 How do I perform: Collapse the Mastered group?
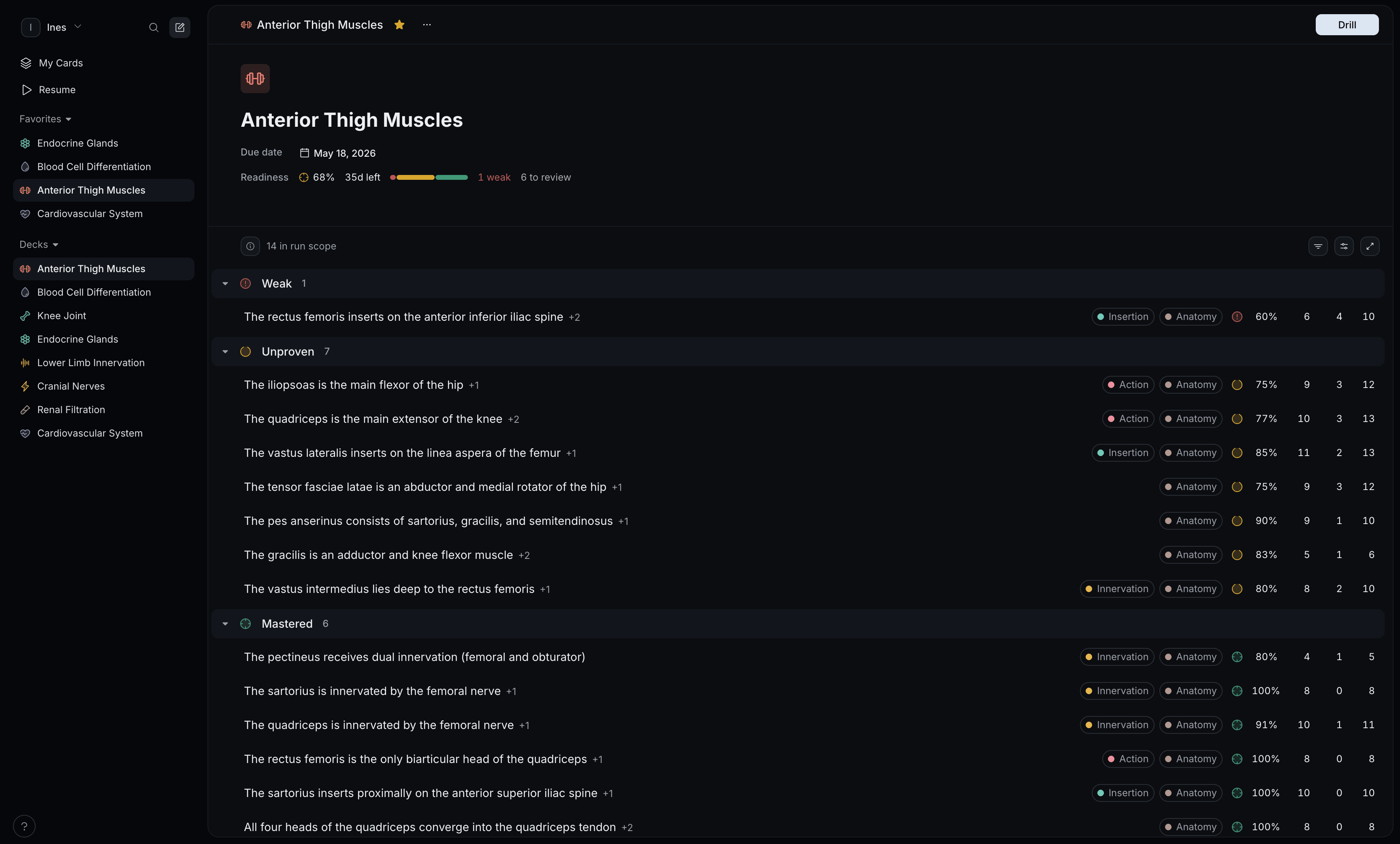(225, 624)
